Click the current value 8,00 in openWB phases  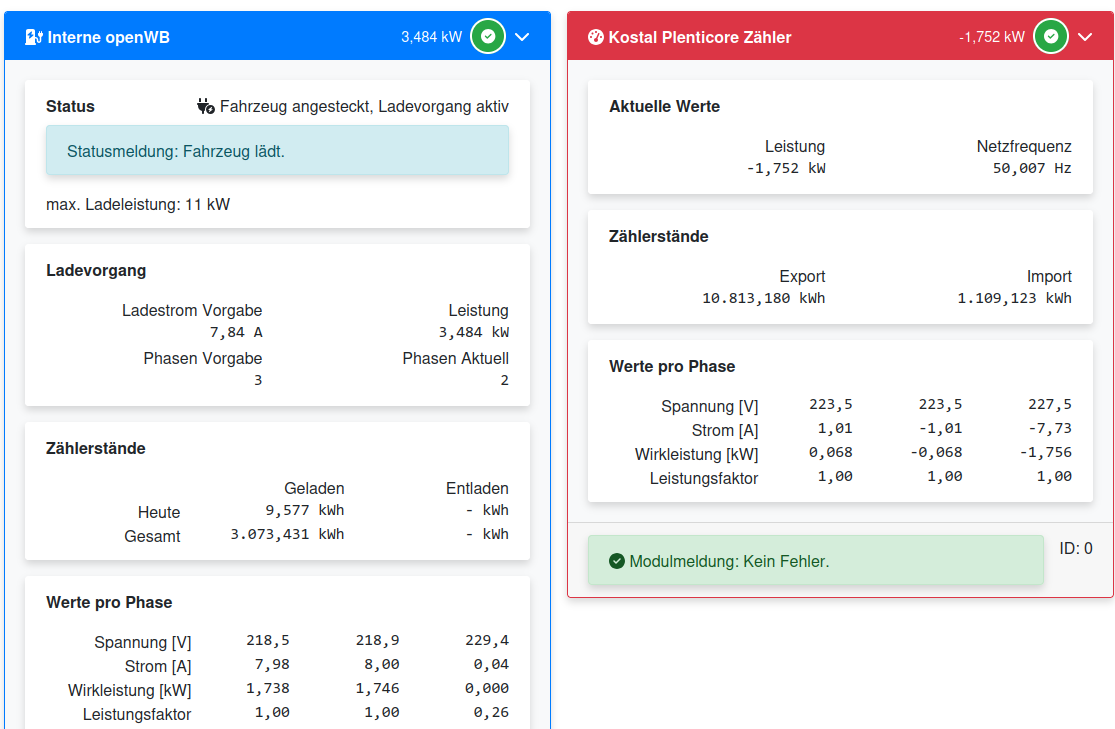tap(382, 664)
